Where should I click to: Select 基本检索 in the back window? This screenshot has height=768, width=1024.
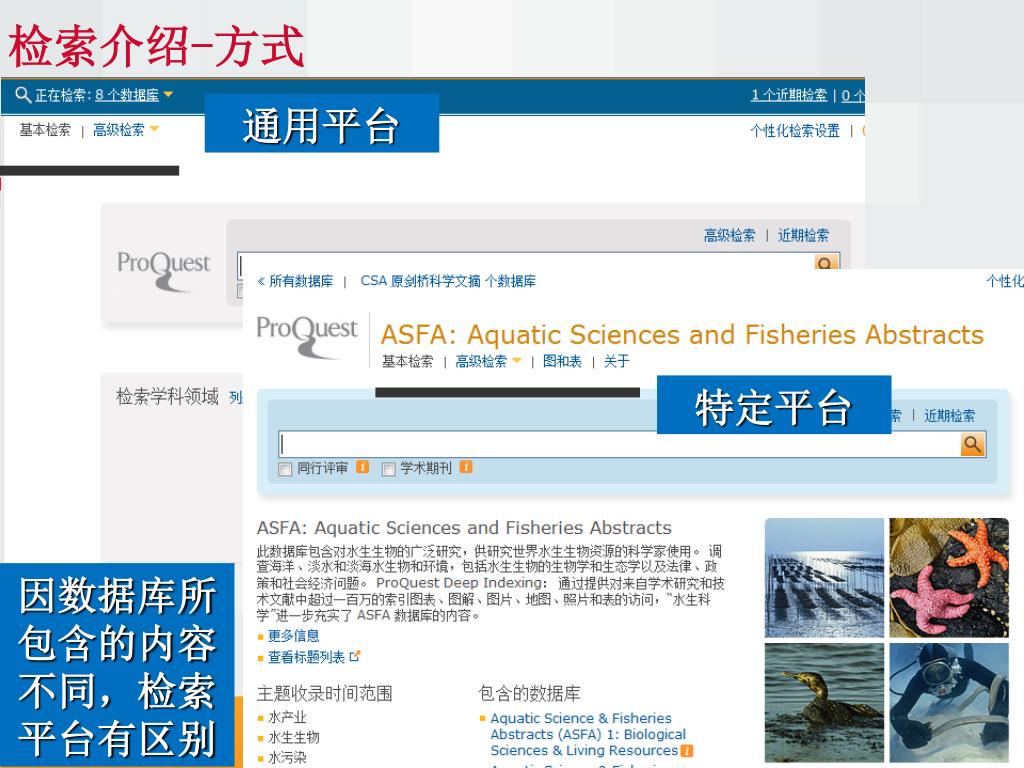tap(45, 130)
